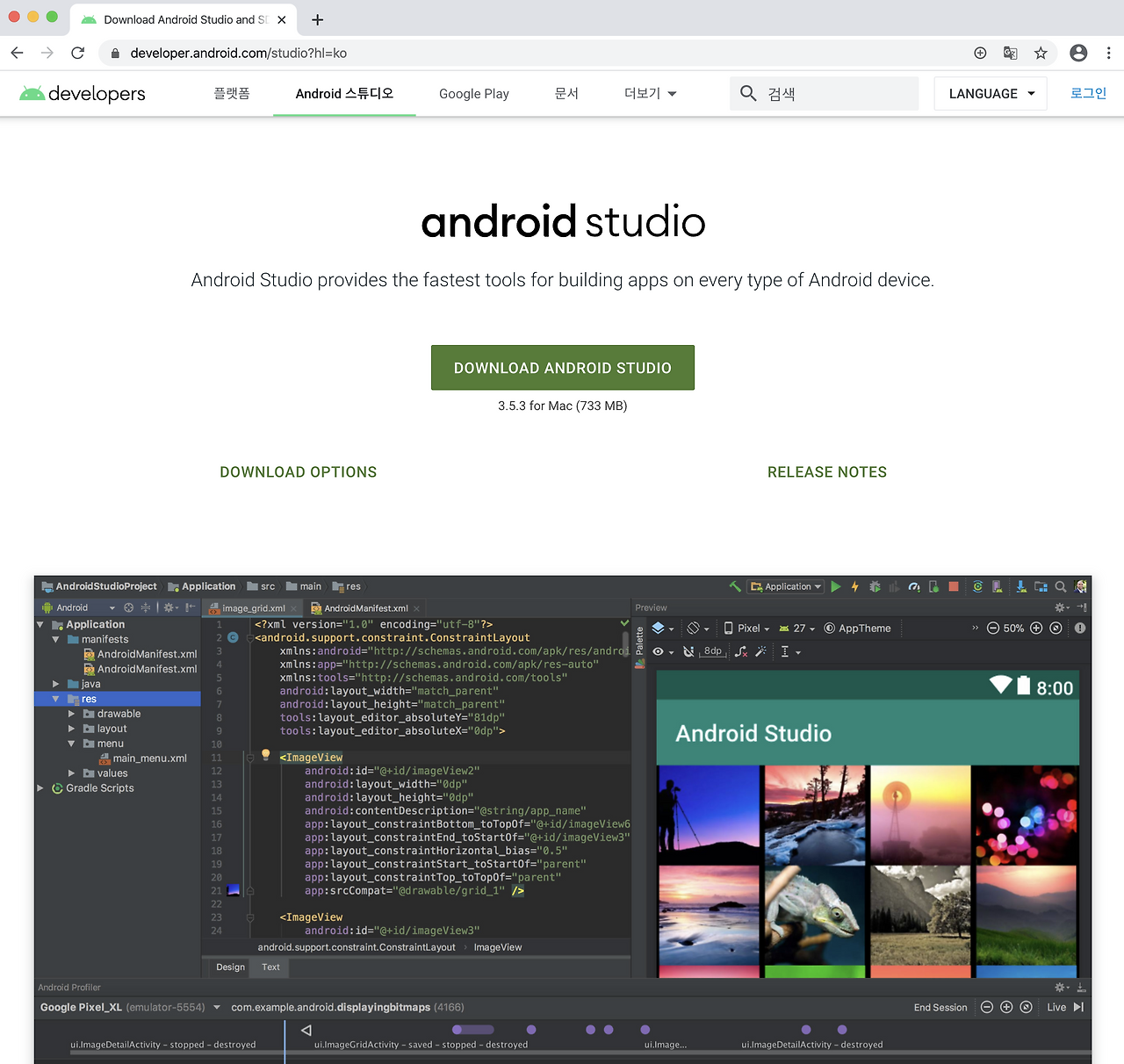
Task: Bookmark this page with the star icon
Action: [x=1041, y=53]
